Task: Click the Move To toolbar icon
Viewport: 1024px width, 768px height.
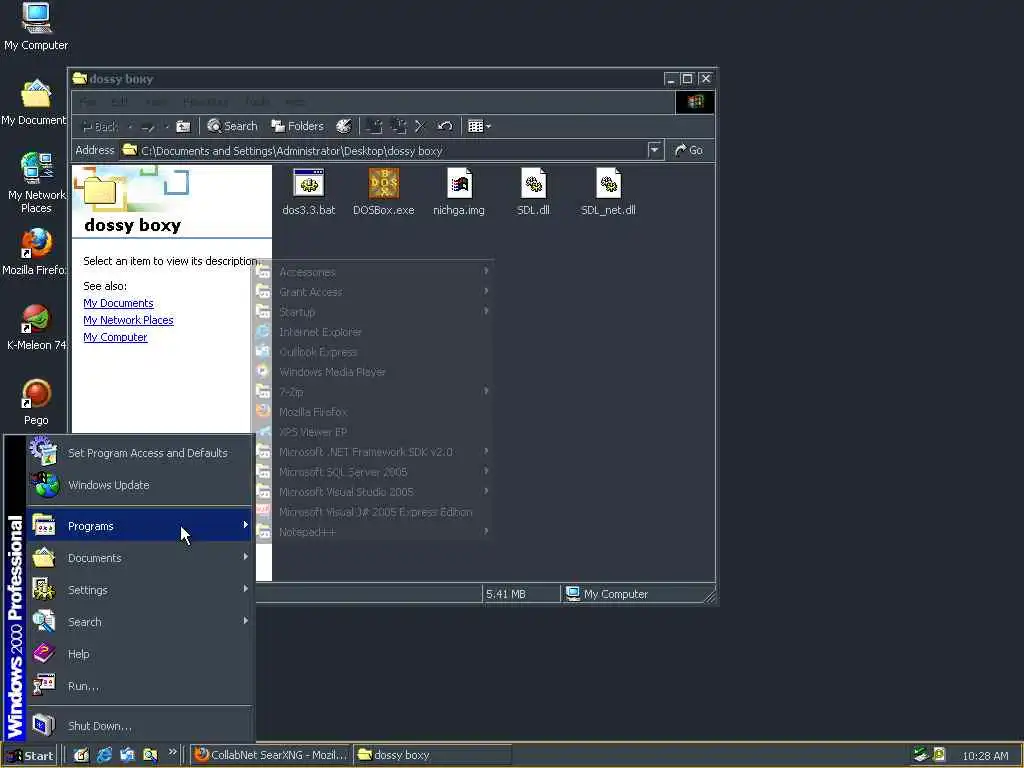Action: [374, 126]
